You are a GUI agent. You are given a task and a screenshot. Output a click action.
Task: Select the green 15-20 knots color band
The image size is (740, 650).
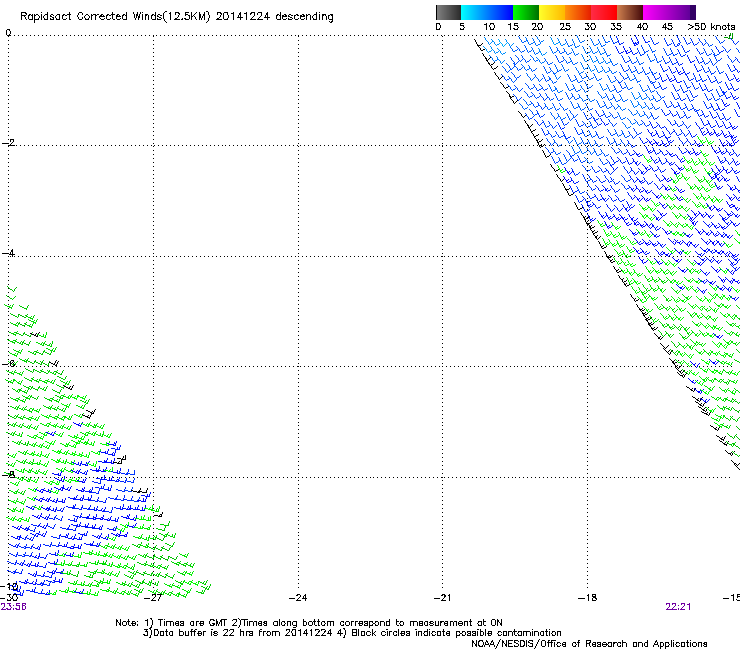526,12
